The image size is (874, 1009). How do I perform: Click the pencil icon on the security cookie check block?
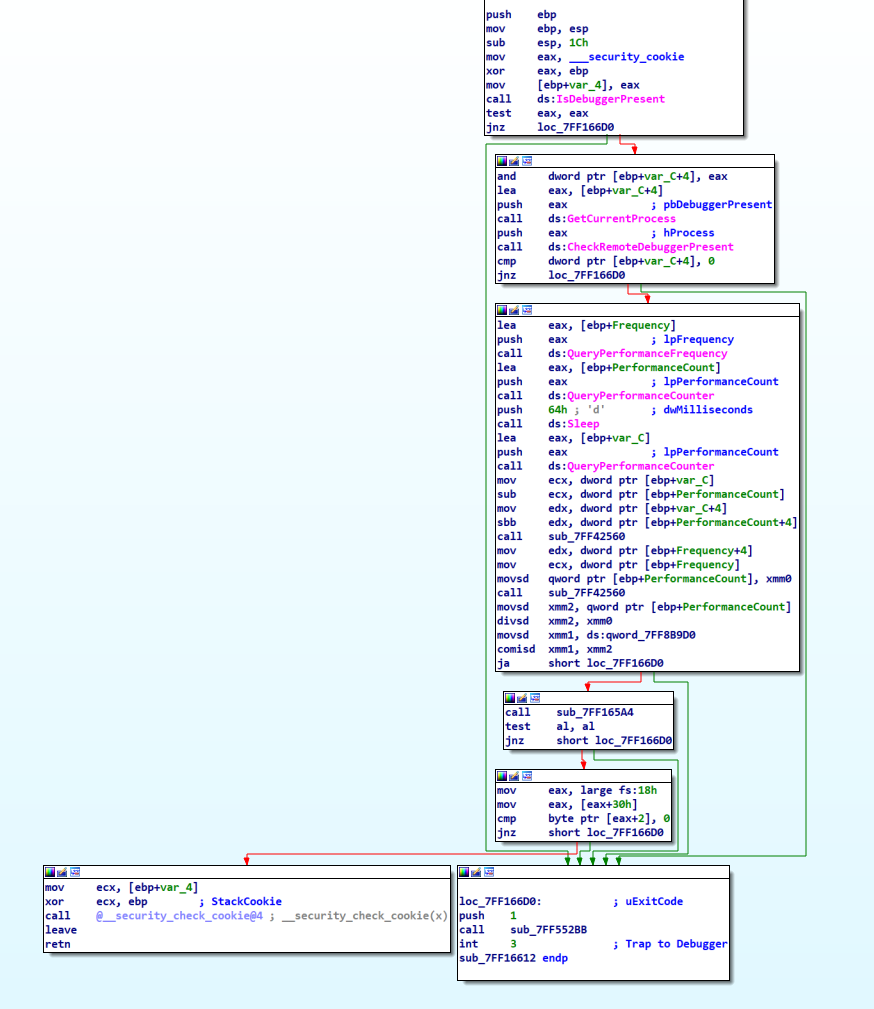[62, 872]
